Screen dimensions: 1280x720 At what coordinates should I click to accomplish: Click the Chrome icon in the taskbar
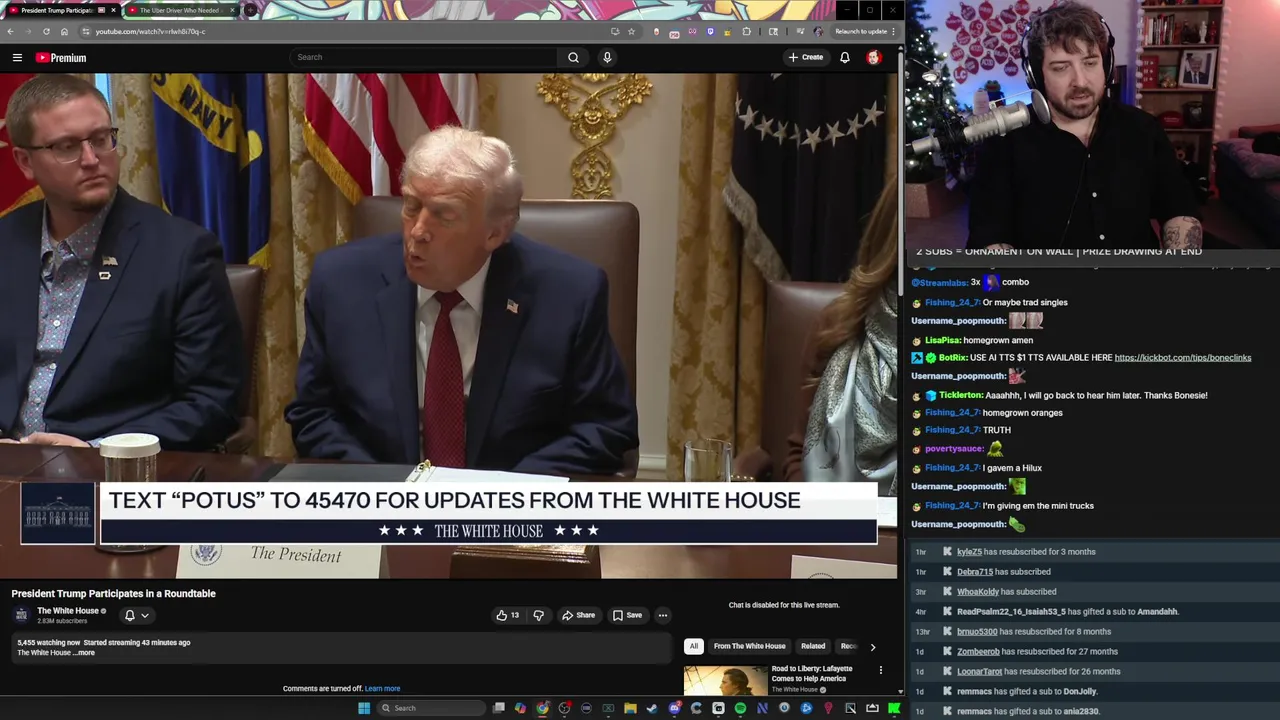tap(542, 708)
